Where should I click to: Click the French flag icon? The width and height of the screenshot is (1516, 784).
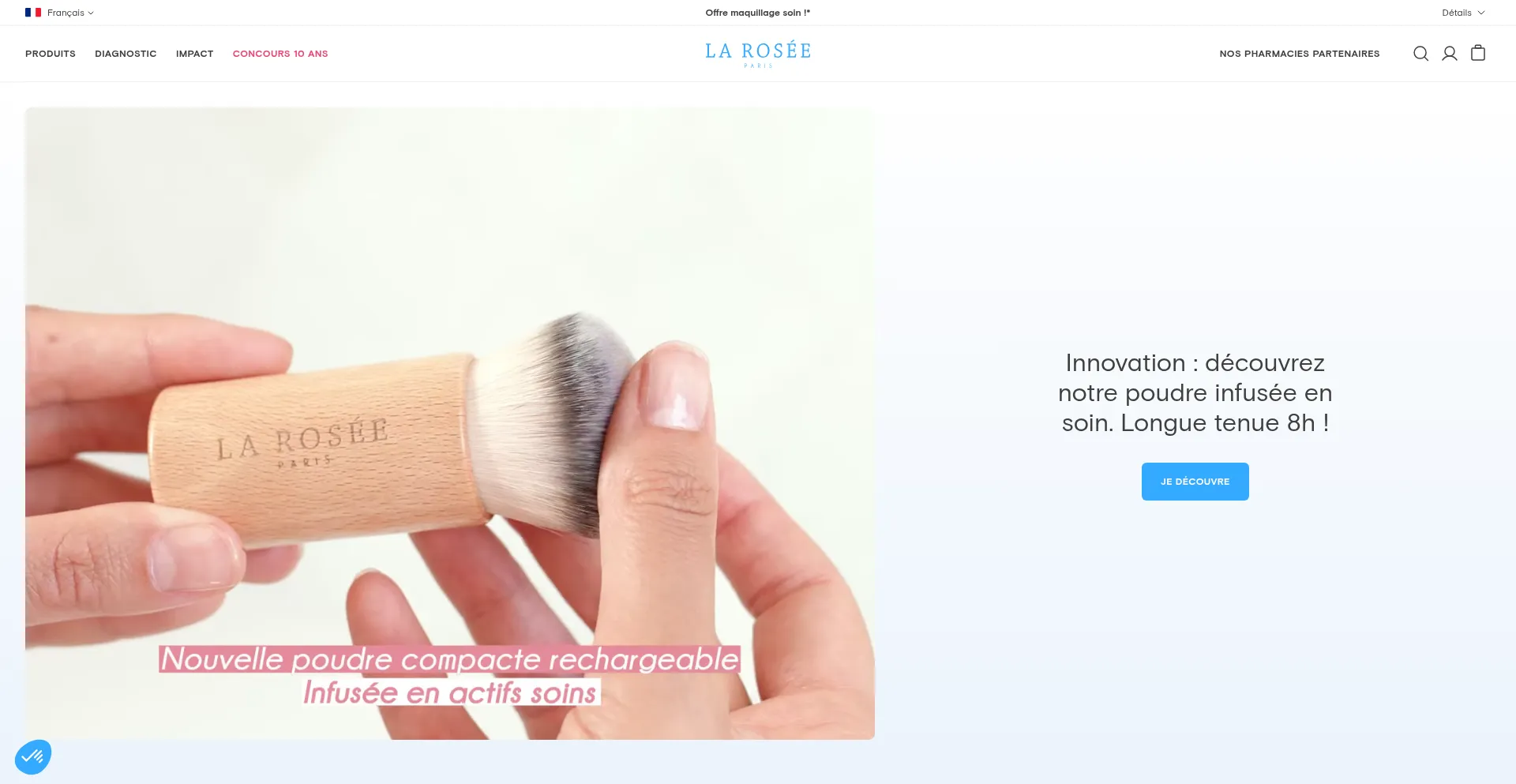pyautogui.click(x=33, y=13)
